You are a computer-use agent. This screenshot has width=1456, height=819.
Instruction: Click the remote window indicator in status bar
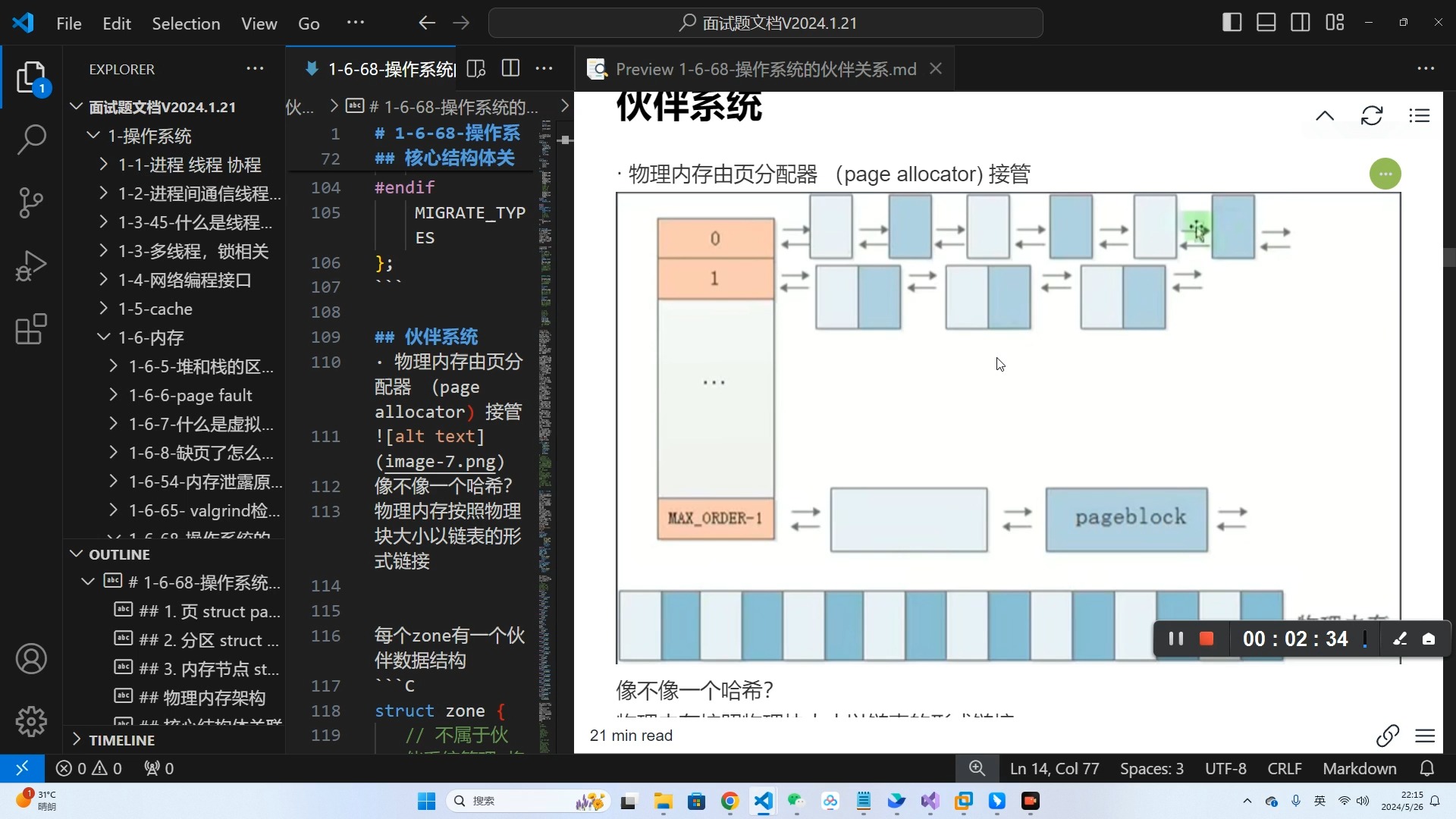22,768
